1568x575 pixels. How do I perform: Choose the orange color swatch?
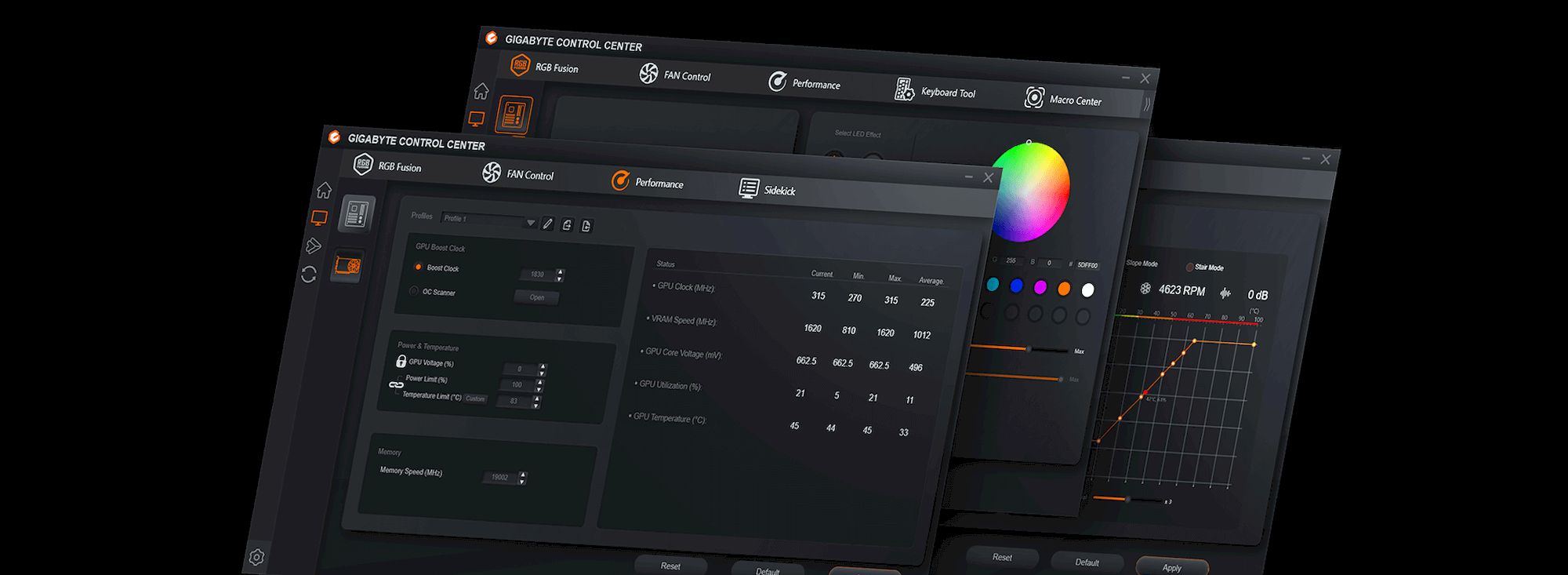tap(1064, 289)
